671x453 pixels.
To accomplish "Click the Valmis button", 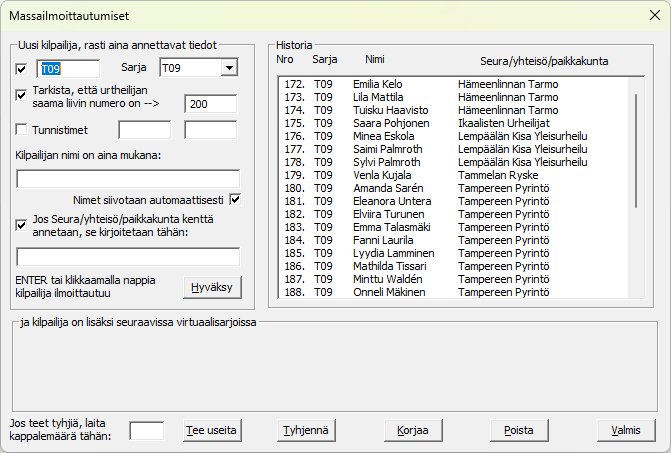I will (x=626, y=430).
